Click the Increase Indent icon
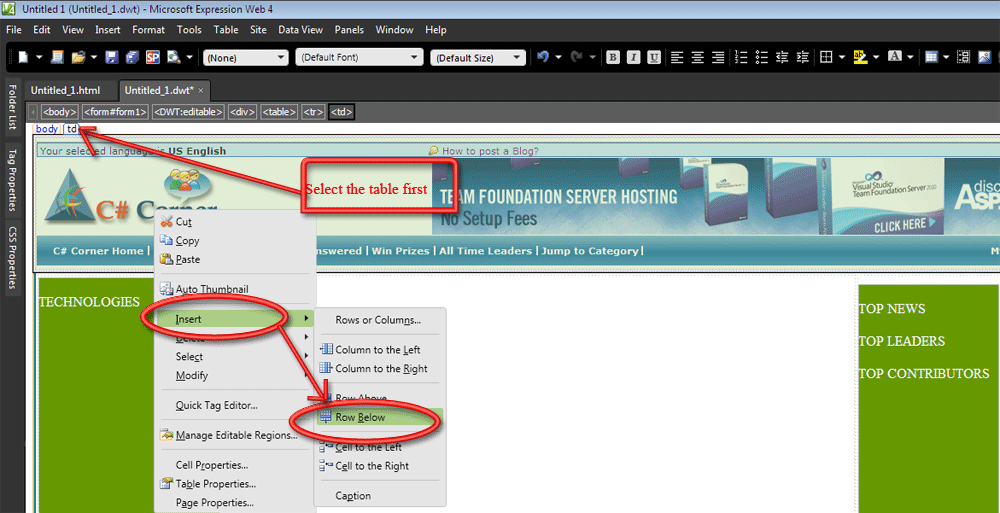 tap(803, 57)
